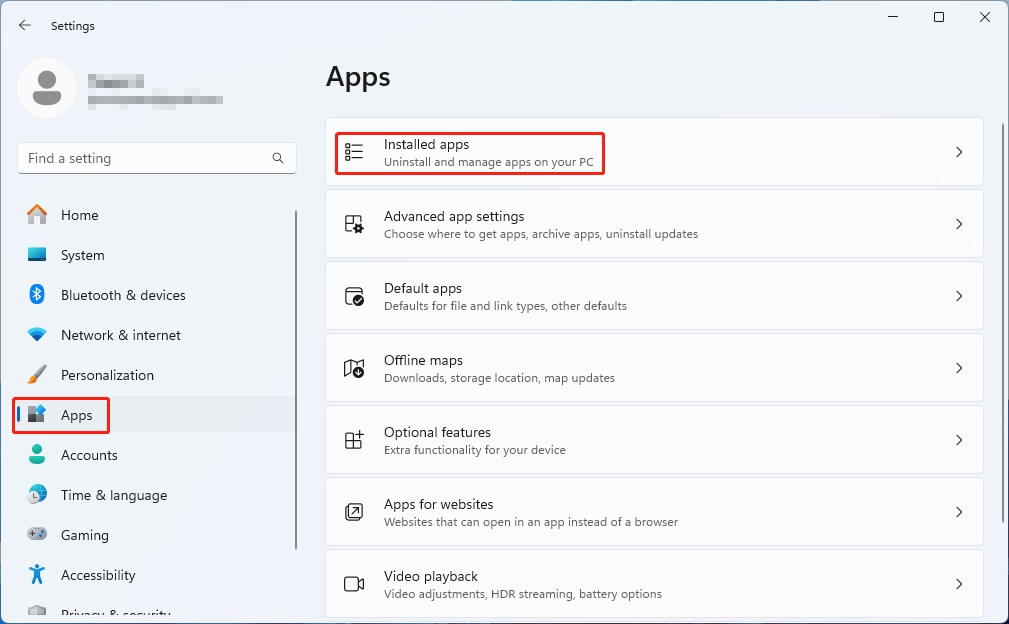
Task: Click the Video playback camera icon
Action: pos(354,584)
